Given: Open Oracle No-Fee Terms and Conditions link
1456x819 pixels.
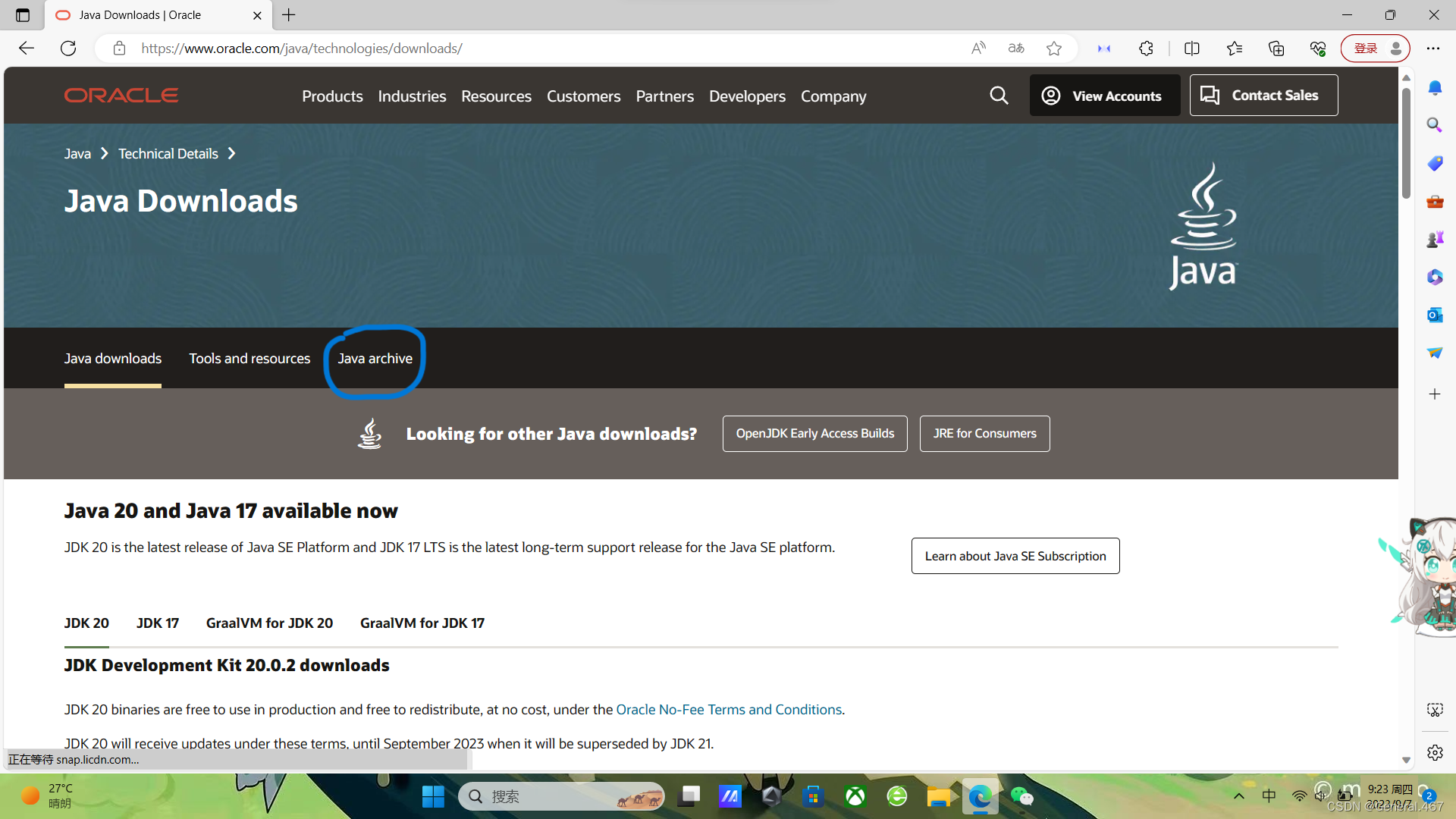Looking at the screenshot, I should 729,710.
